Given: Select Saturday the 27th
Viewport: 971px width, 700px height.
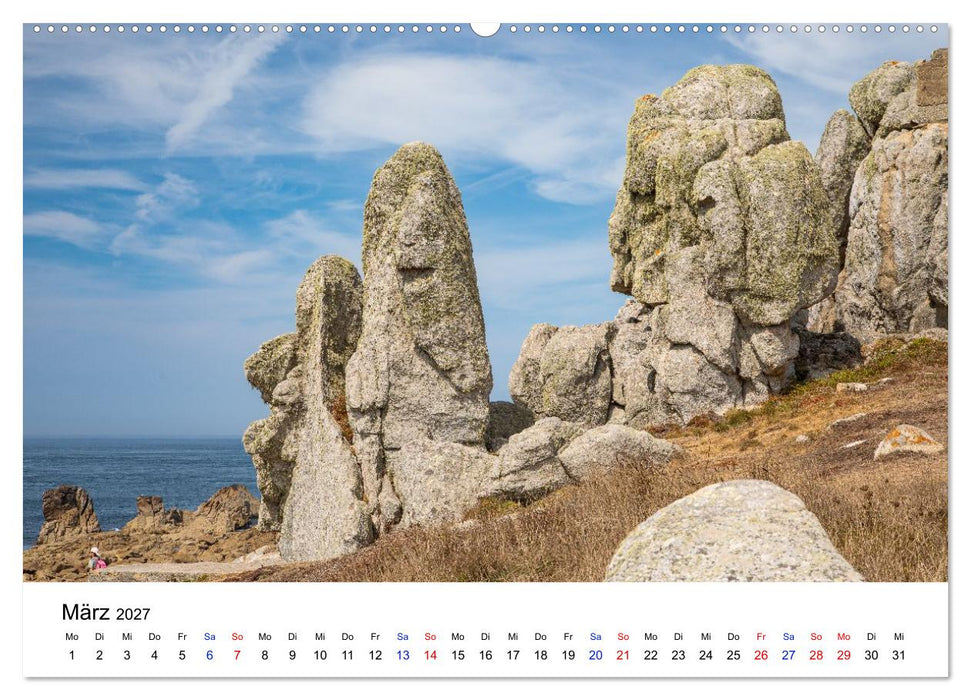Looking at the screenshot, I should [x=788, y=655].
